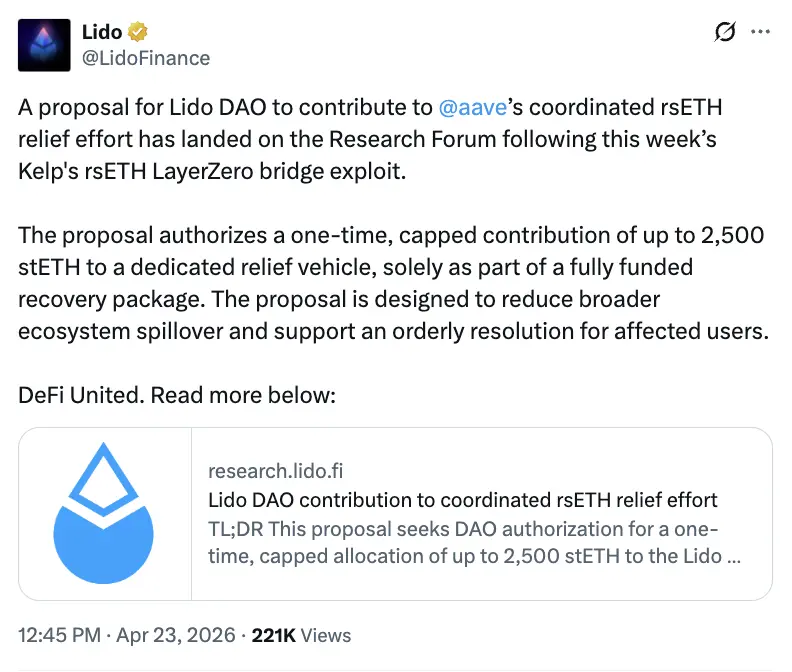Open the card title about rsETH relief effort
The width and height of the screenshot is (792, 672).
pyautogui.click(x=462, y=499)
